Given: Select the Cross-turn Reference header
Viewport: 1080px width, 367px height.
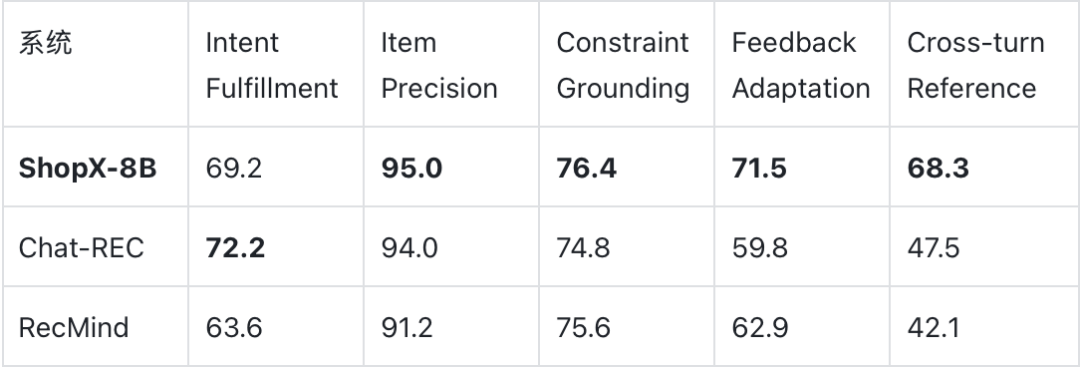Looking at the screenshot, I should tap(975, 65).
